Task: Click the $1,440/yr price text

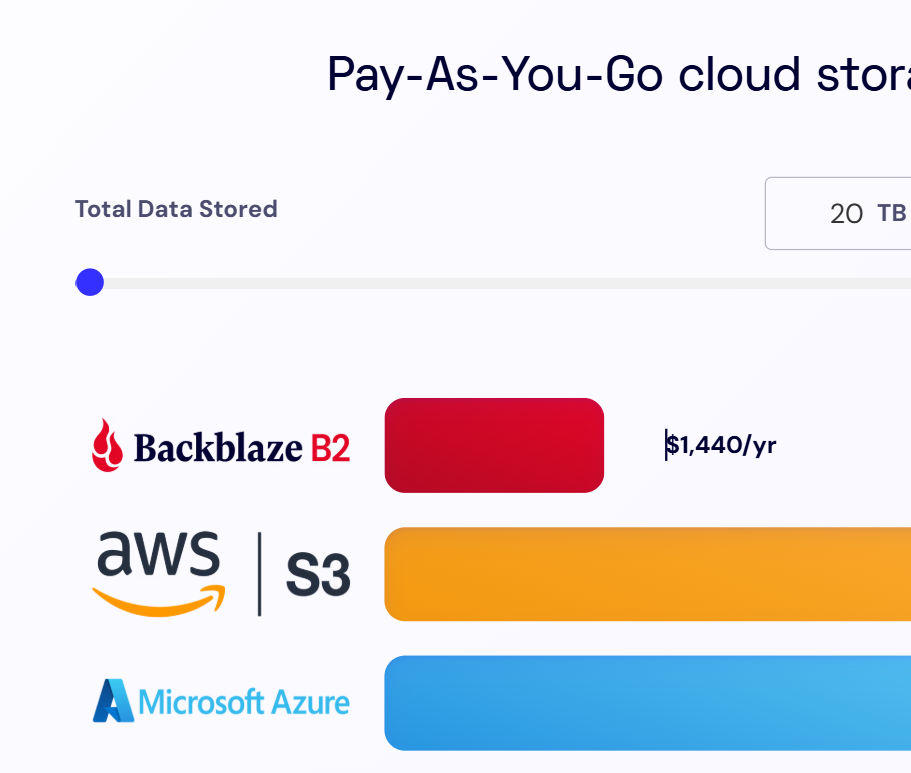Action: pyautogui.click(x=721, y=445)
